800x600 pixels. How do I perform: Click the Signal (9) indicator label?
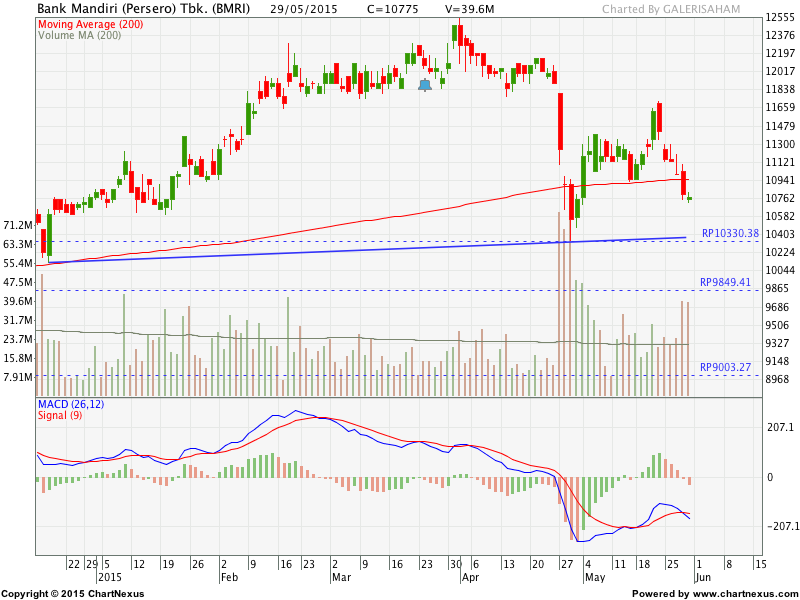[x=60, y=415]
